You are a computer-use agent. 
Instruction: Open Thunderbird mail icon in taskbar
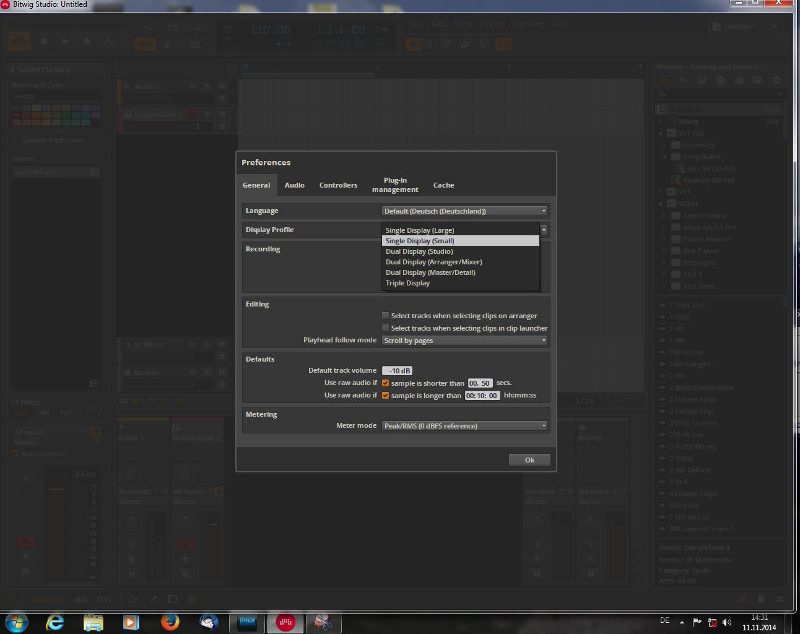pos(208,622)
